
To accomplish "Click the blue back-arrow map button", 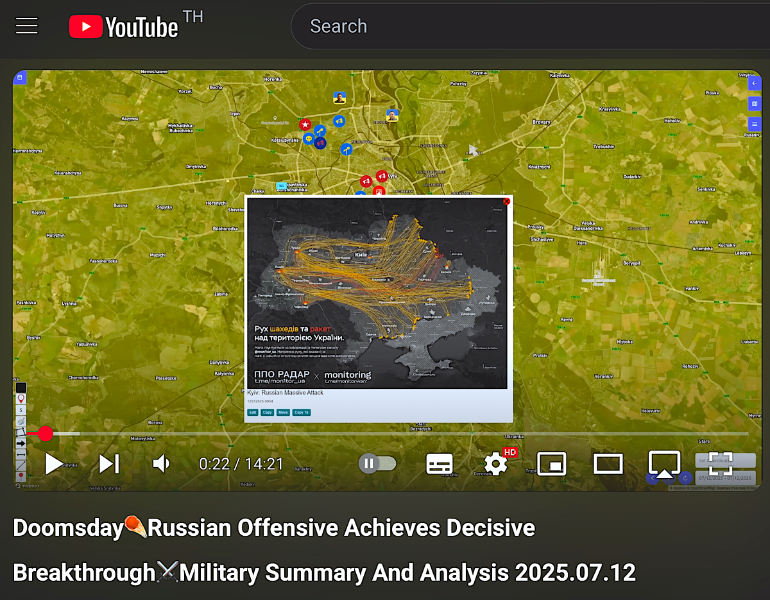I will (754, 83).
